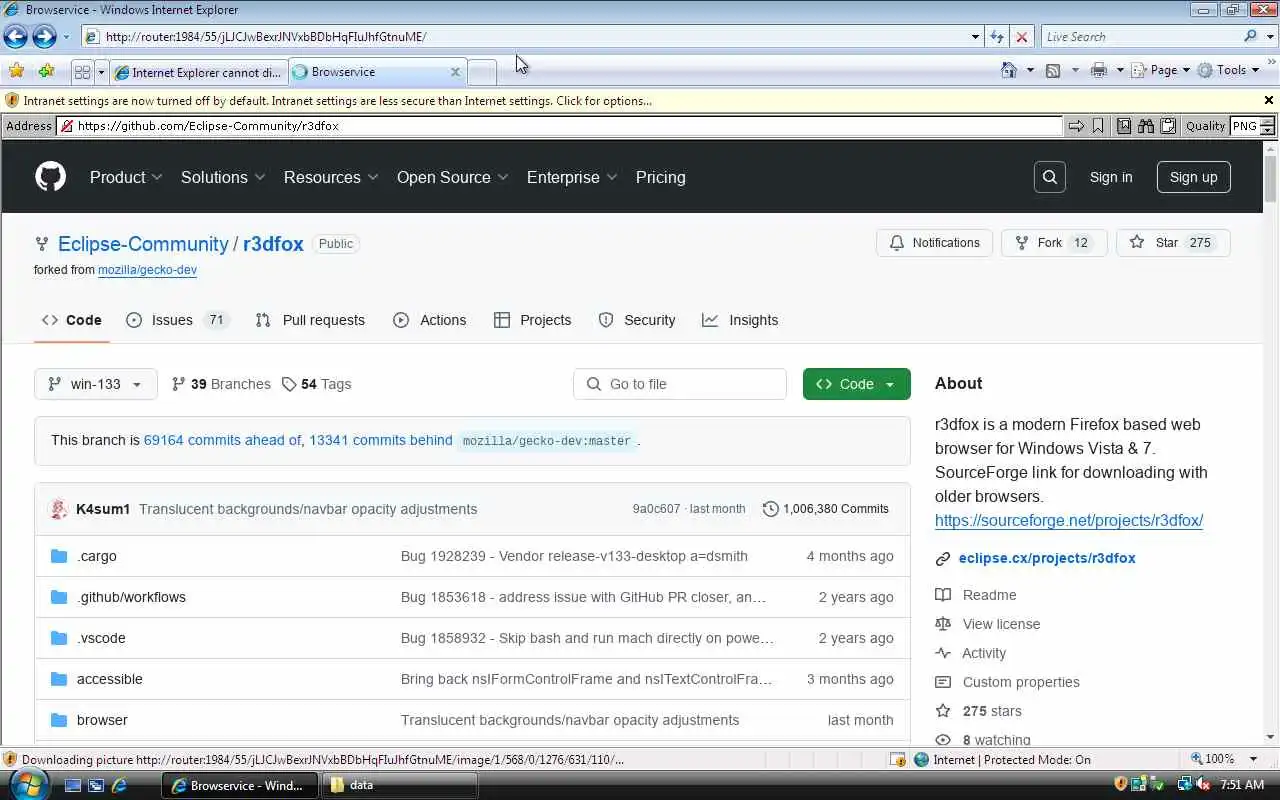Expand Tools menu dropdown

(x=1254, y=70)
